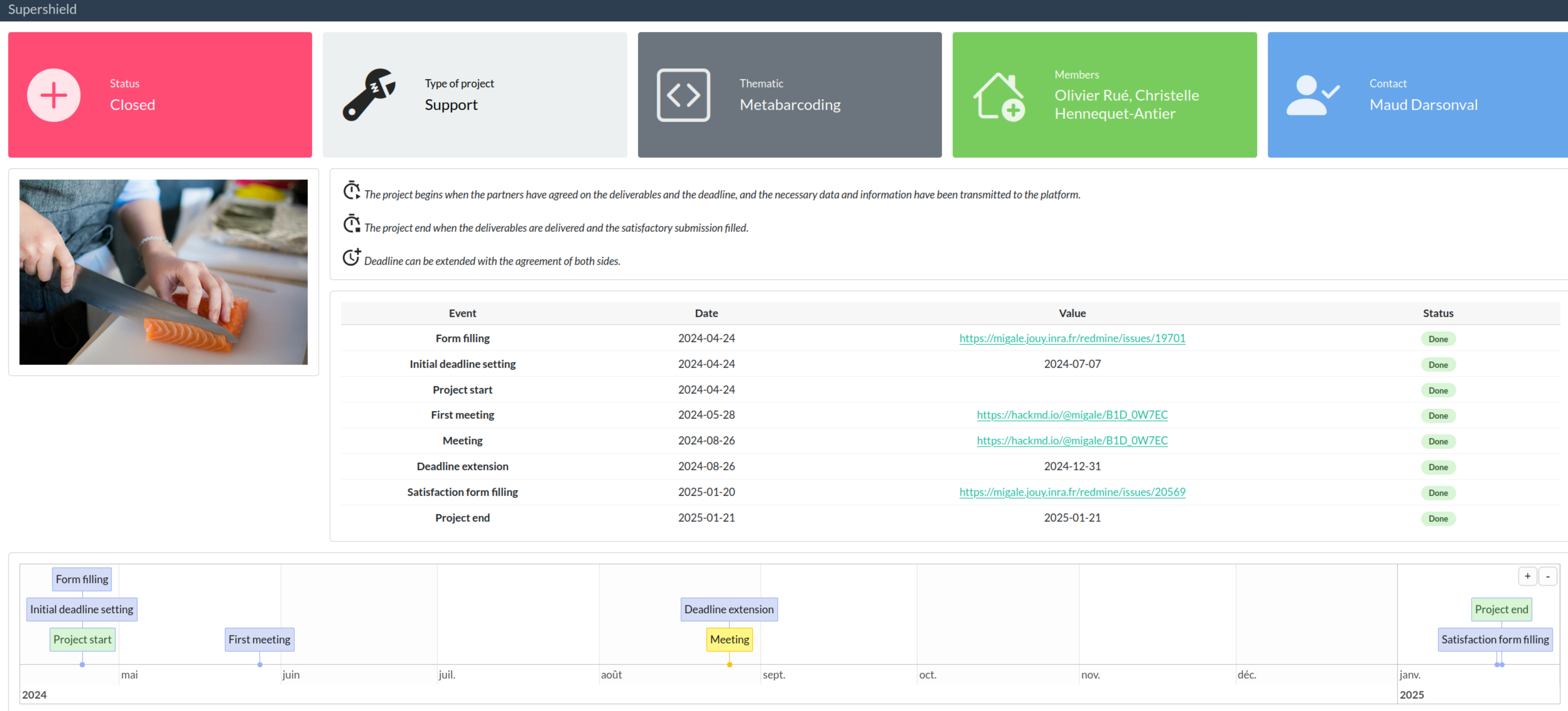The image size is (1568, 711).
Task: Open First meeting hackmd link
Action: (x=1072, y=415)
